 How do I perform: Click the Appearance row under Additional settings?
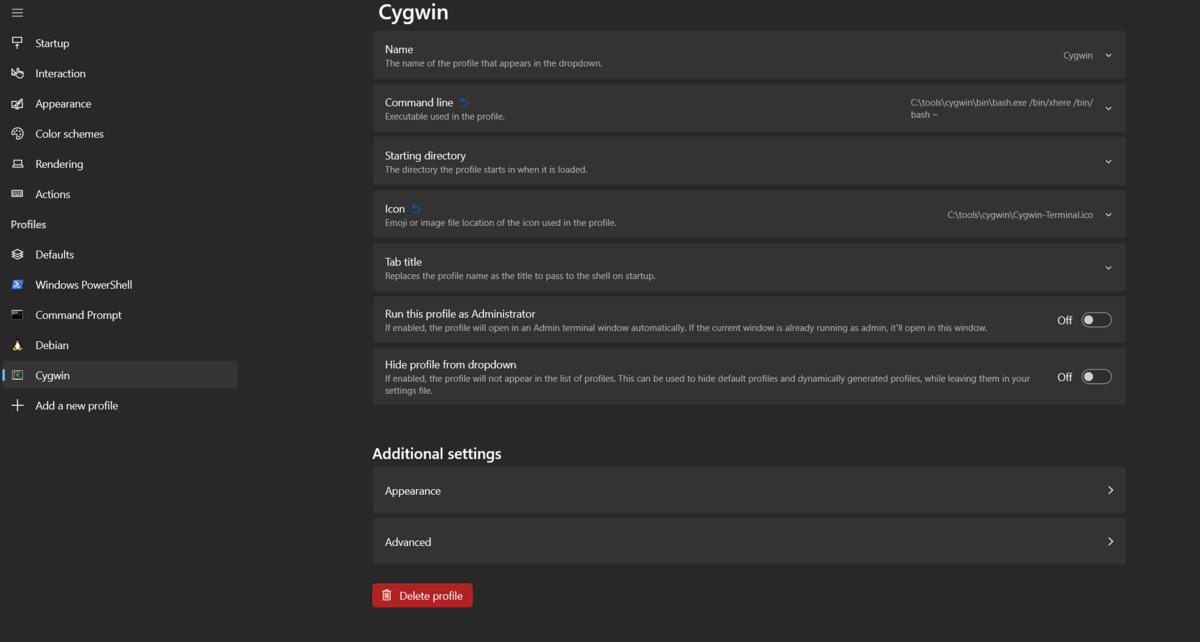pos(749,491)
